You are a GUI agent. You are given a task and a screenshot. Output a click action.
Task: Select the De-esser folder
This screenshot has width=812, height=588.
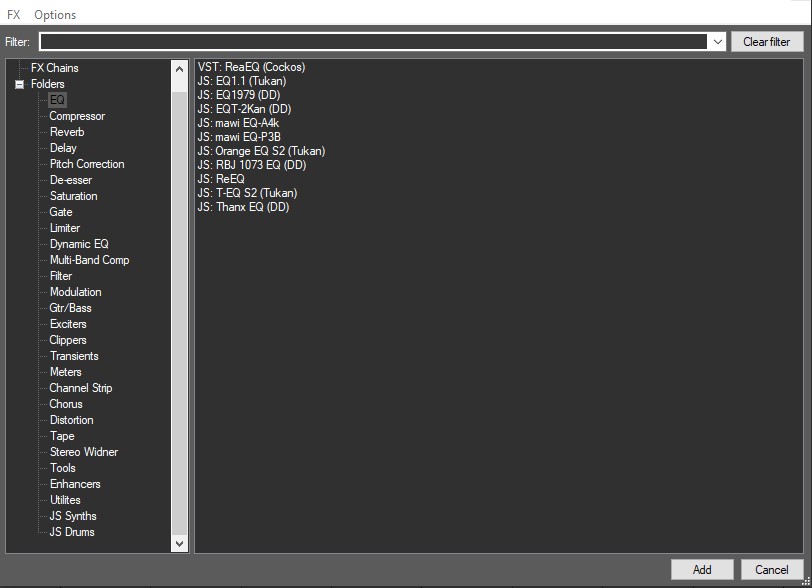pyautogui.click(x=70, y=180)
